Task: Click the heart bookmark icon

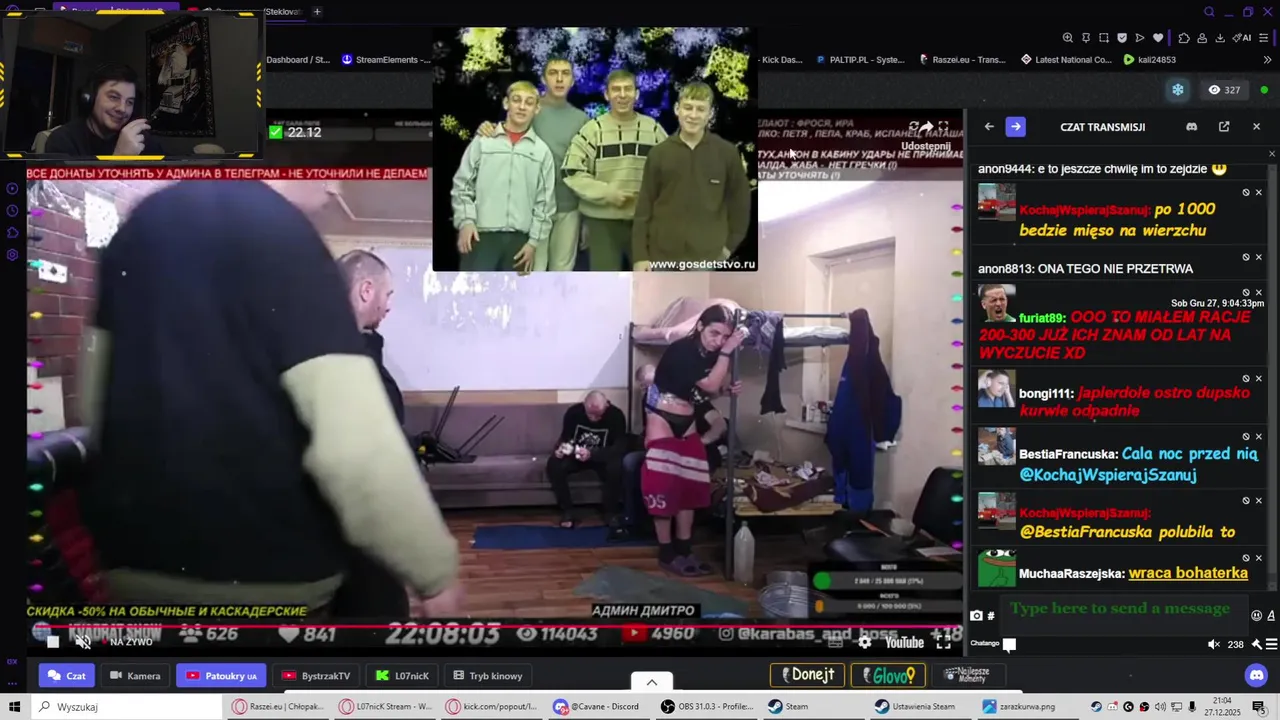Action: (x=1158, y=38)
